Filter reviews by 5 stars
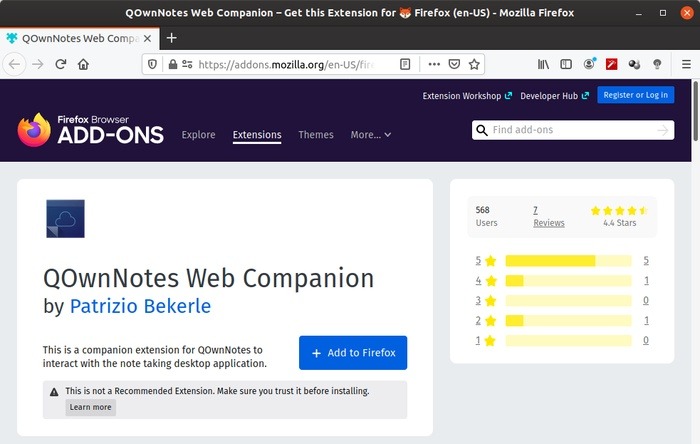Screen dimensions: 700x444 point(486,261)
